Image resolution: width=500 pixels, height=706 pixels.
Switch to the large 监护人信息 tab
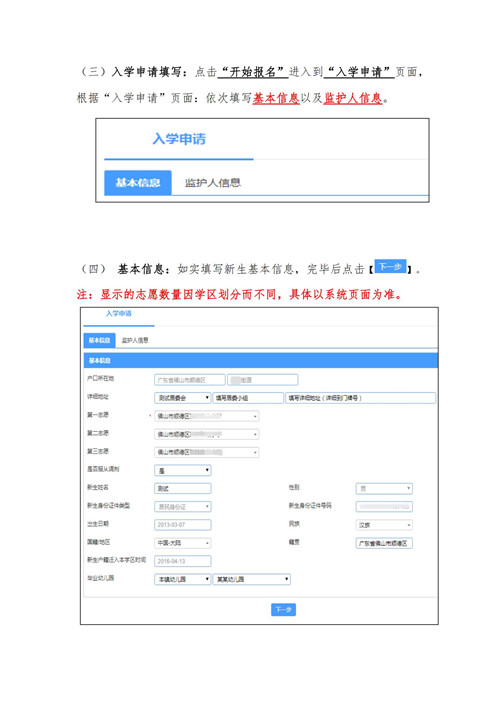(213, 182)
